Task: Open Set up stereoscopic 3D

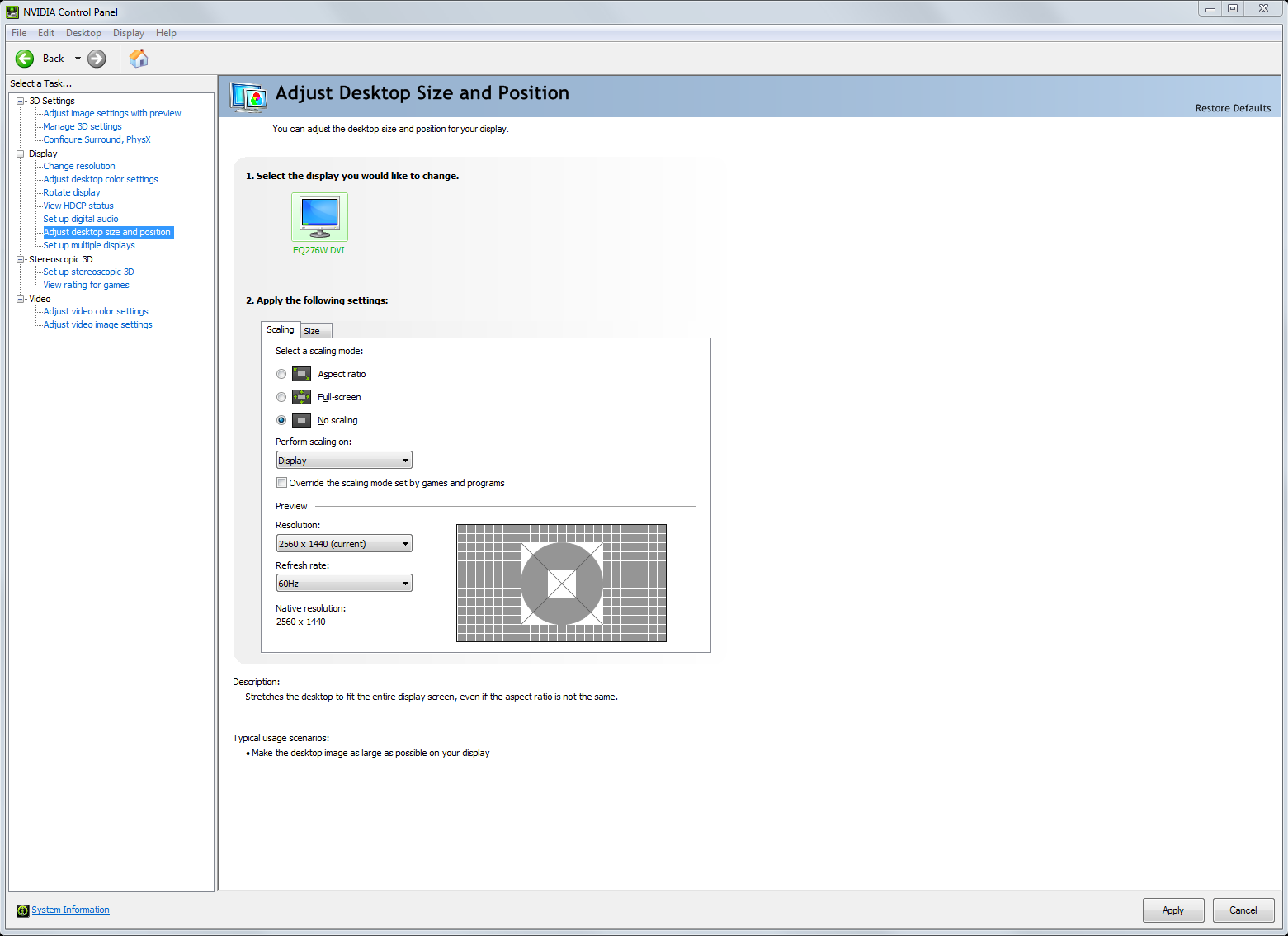Action: [88, 272]
